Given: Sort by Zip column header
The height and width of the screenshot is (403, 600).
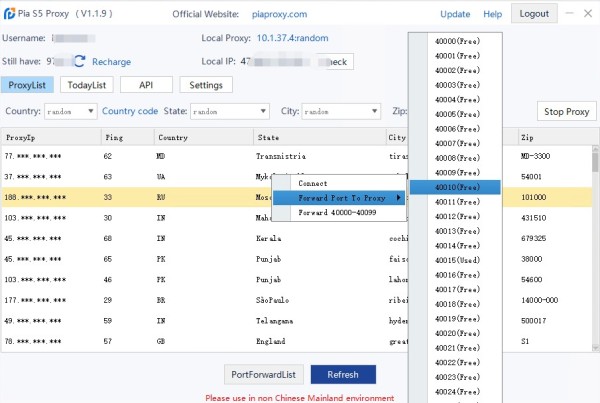Looking at the screenshot, I should pos(557,137).
